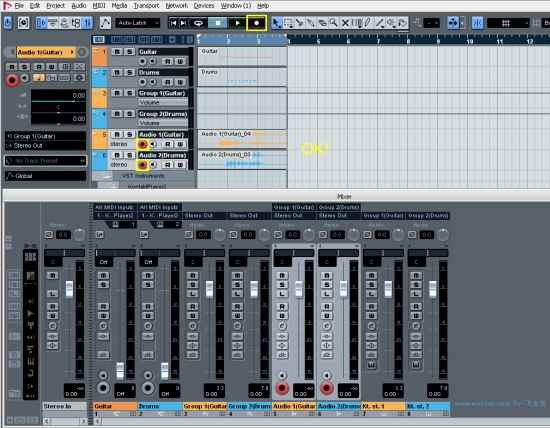Select the Split scissors tool
Image resolution: width=550 pixels, height=428 pixels.
tap(299, 23)
